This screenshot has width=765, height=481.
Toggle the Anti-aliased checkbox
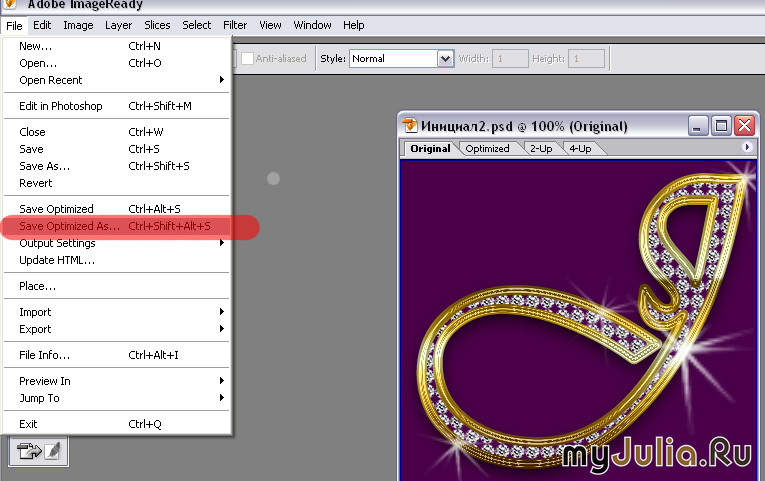coord(247,59)
